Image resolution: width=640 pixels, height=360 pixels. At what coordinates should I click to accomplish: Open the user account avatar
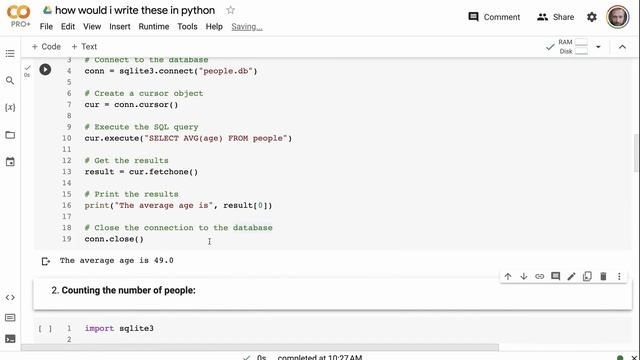(617, 17)
